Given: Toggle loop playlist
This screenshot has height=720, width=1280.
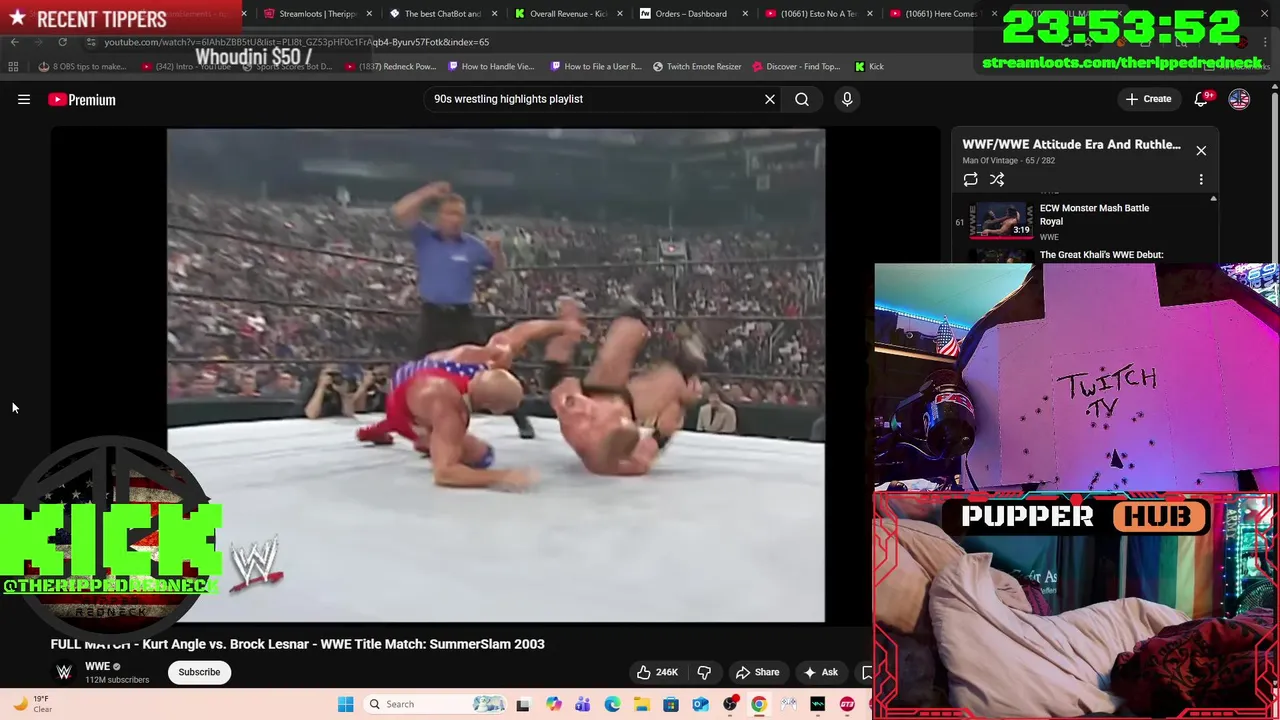Looking at the screenshot, I should pyautogui.click(x=970, y=179).
